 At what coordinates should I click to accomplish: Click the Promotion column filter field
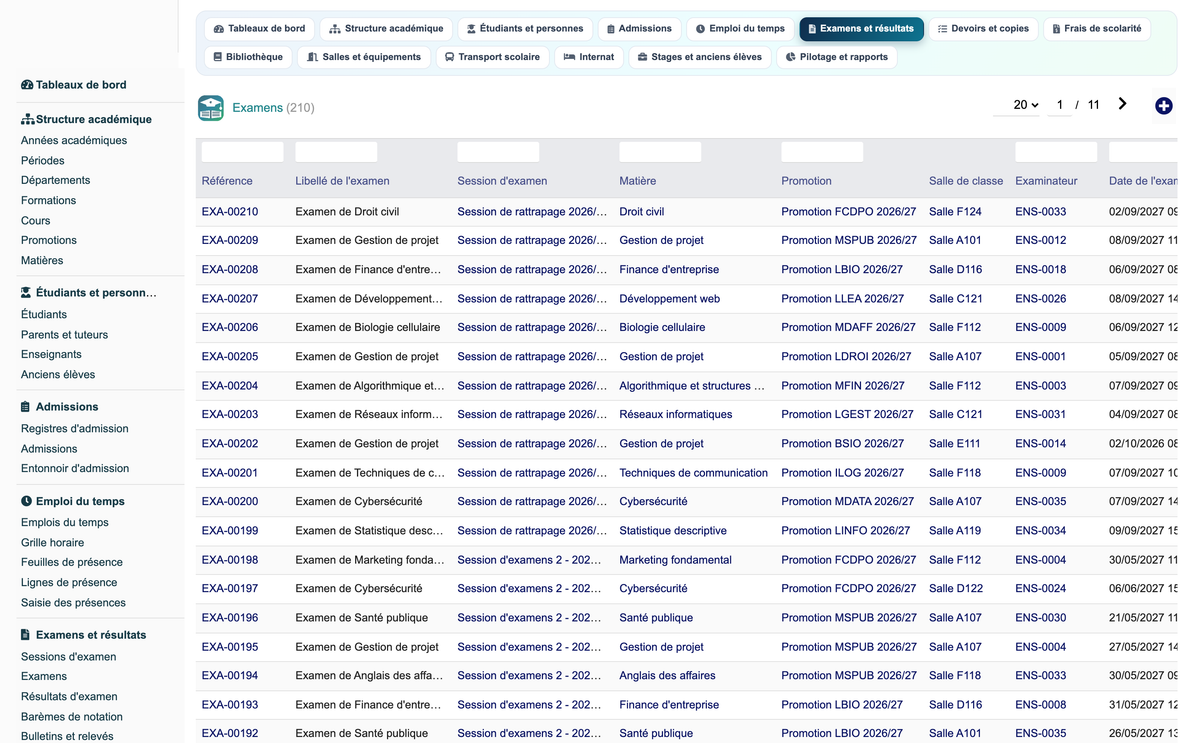822,152
